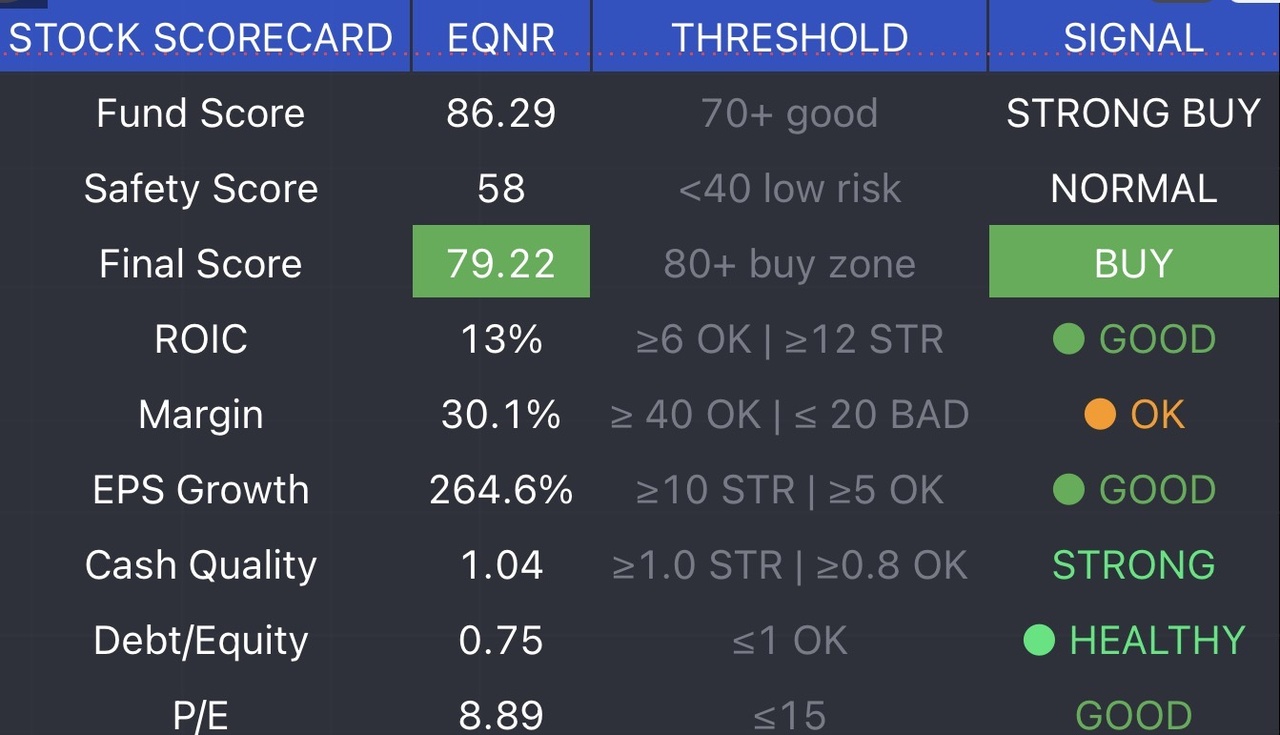The height and width of the screenshot is (735, 1280).
Task: Click the bright green dot beside HEALTHY
Action: [1039, 640]
